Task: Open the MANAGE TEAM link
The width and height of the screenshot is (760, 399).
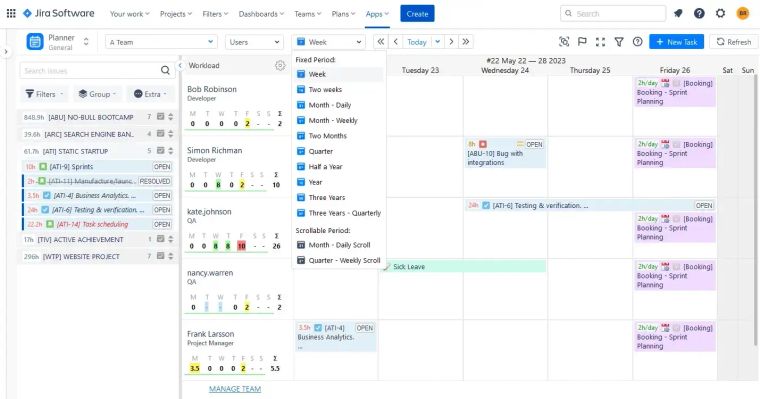Action: 235,389
